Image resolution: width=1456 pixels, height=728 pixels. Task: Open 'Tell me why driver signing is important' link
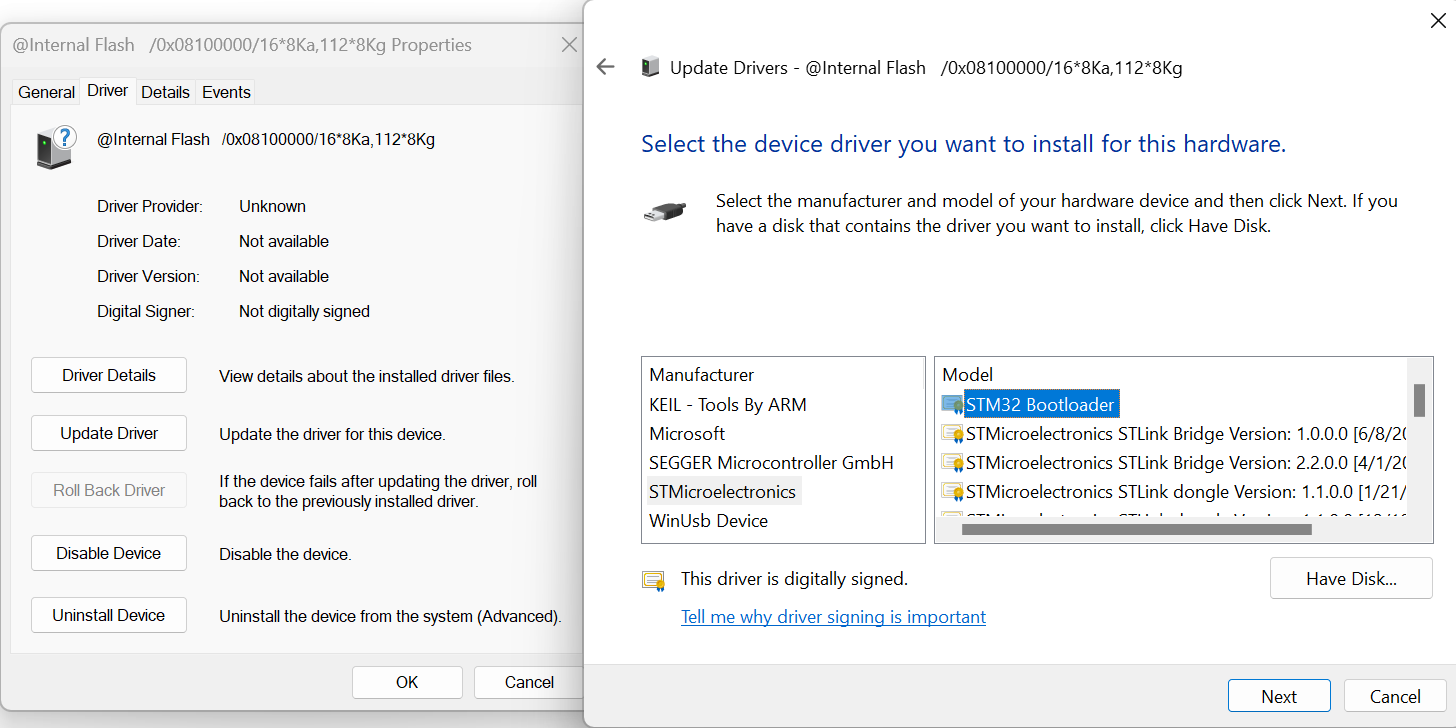click(x=833, y=617)
